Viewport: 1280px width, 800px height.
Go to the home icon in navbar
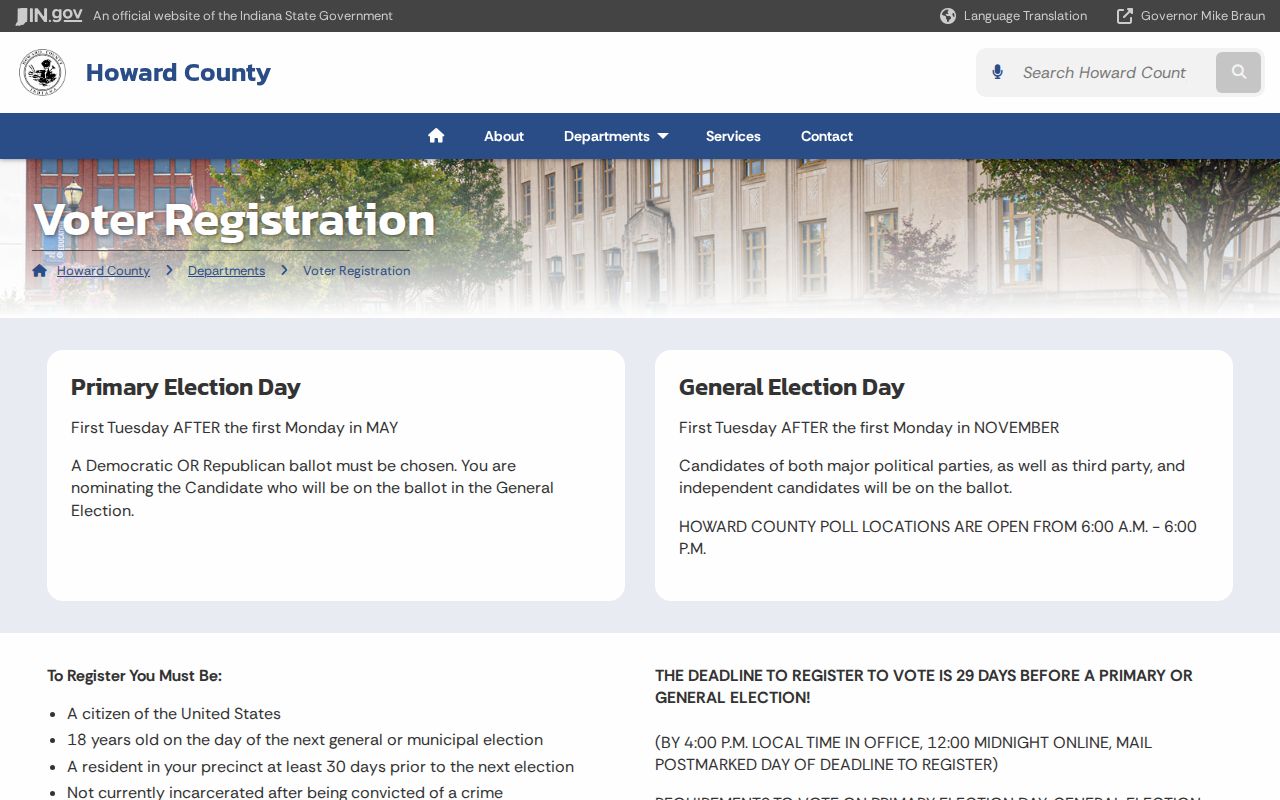point(436,136)
